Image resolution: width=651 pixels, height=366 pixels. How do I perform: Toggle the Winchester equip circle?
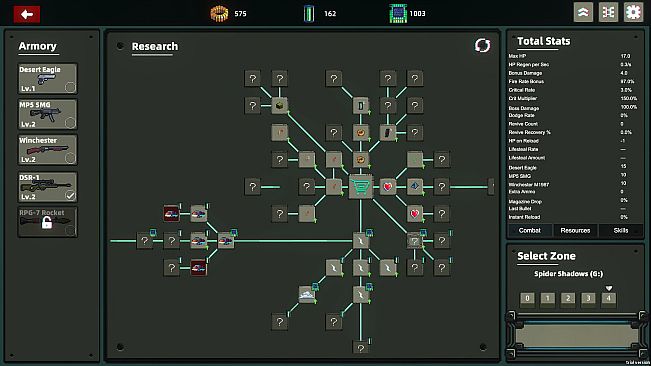coord(70,158)
